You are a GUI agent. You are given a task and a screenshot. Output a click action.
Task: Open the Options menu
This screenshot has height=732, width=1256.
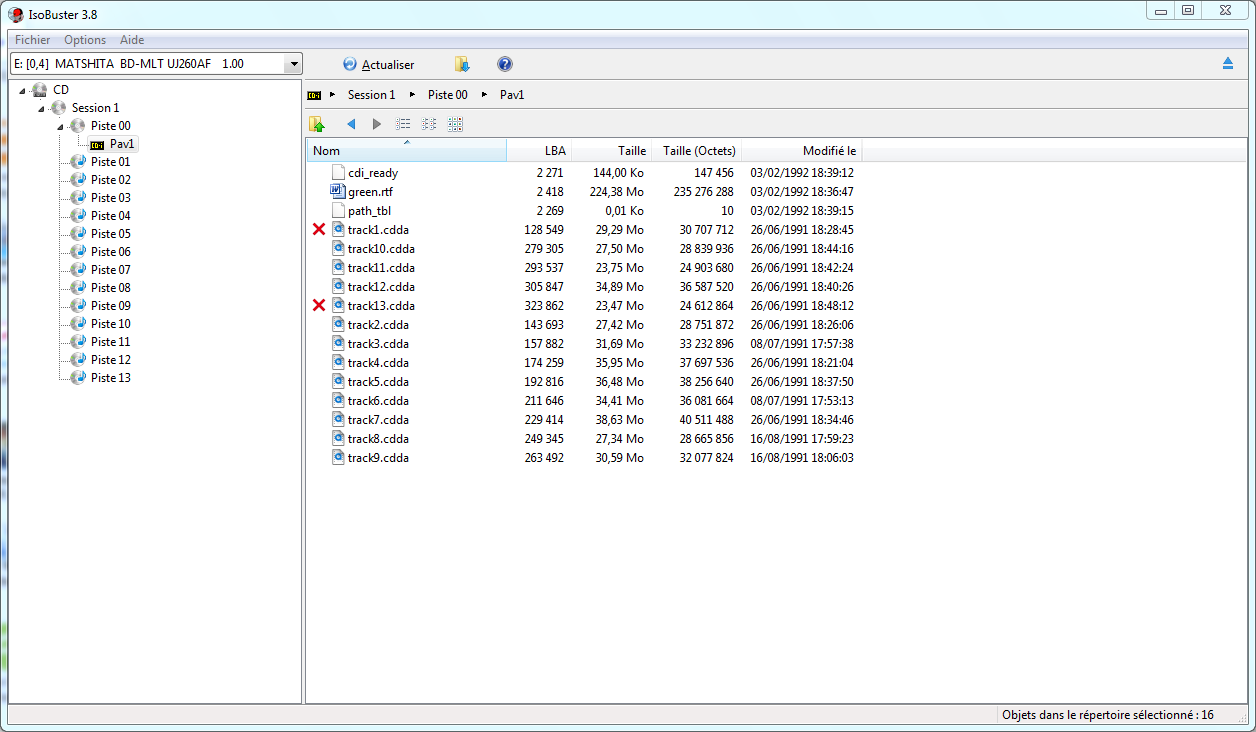(85, 40)
